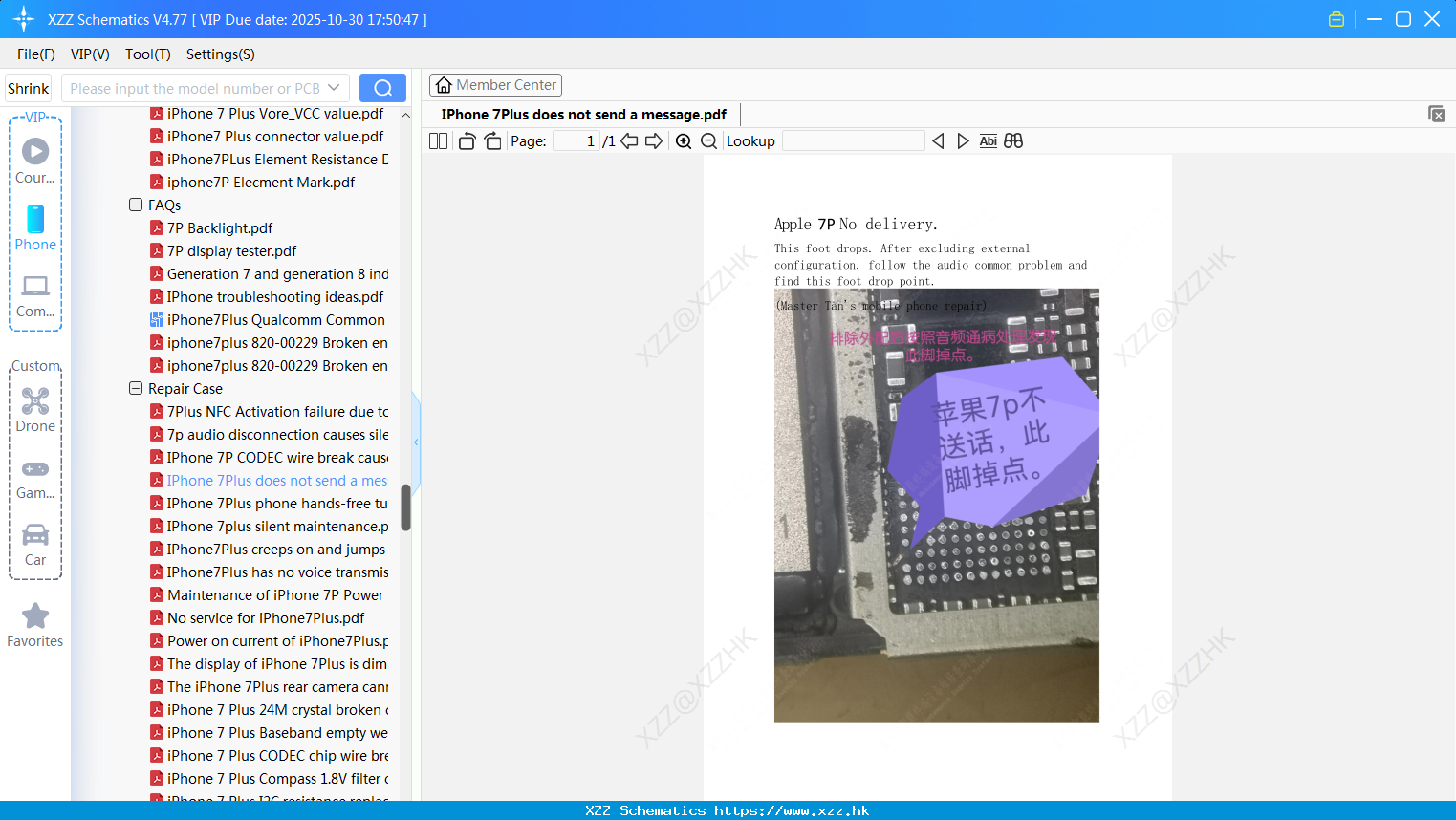Image resolution: width=1456 pixels, height=820 pixels.
Task: Open the Member Center button
Action: point(496,85)
